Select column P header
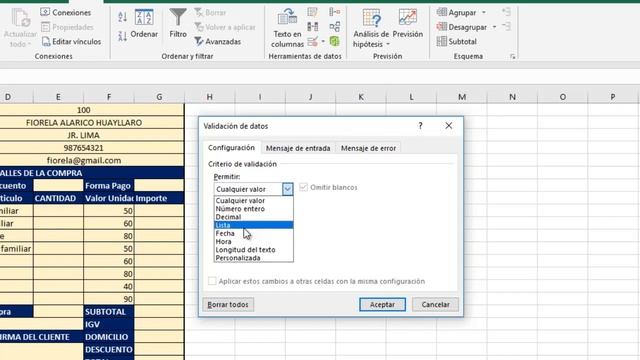This screenshot has width=640, height=360. [x=613, y=97]
